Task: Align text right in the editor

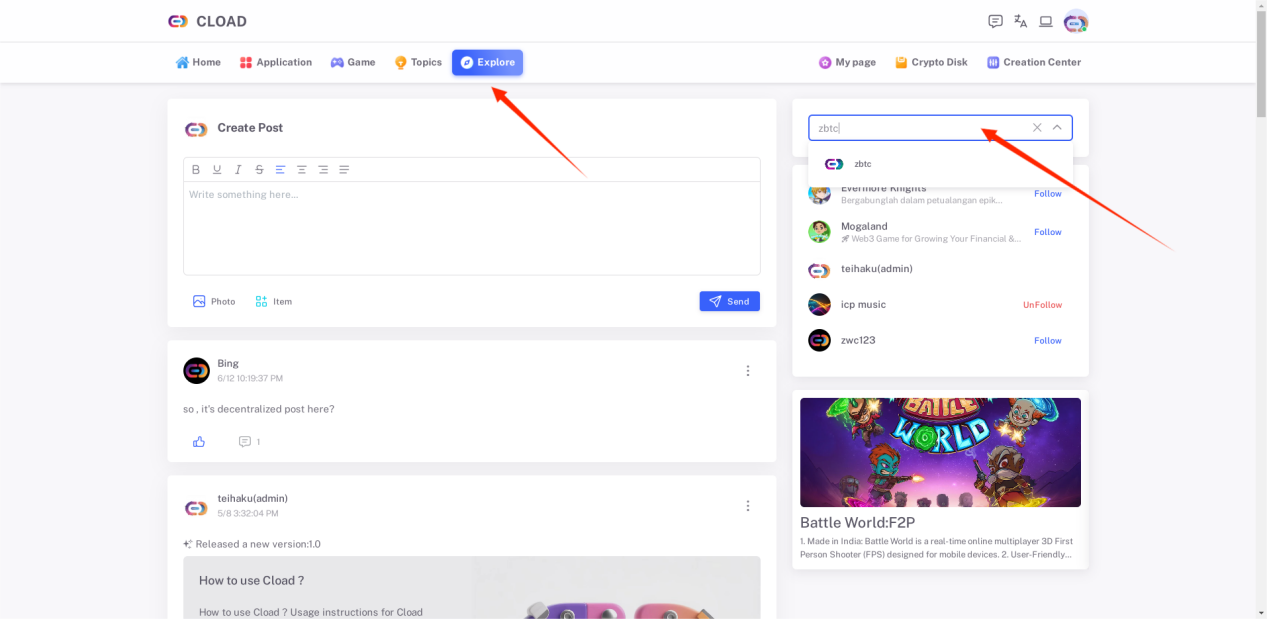Action: (x=323, y=169)
